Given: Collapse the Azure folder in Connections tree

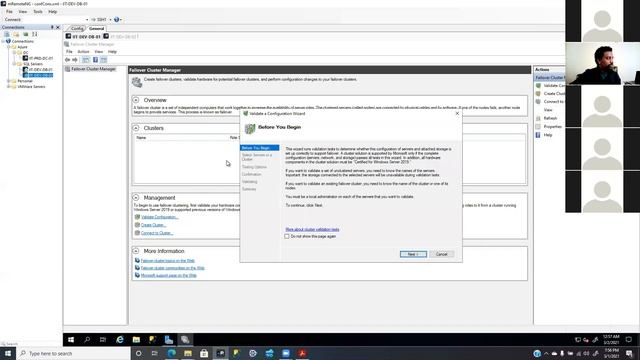Looking at the screenshot, I should click(9, 47).
